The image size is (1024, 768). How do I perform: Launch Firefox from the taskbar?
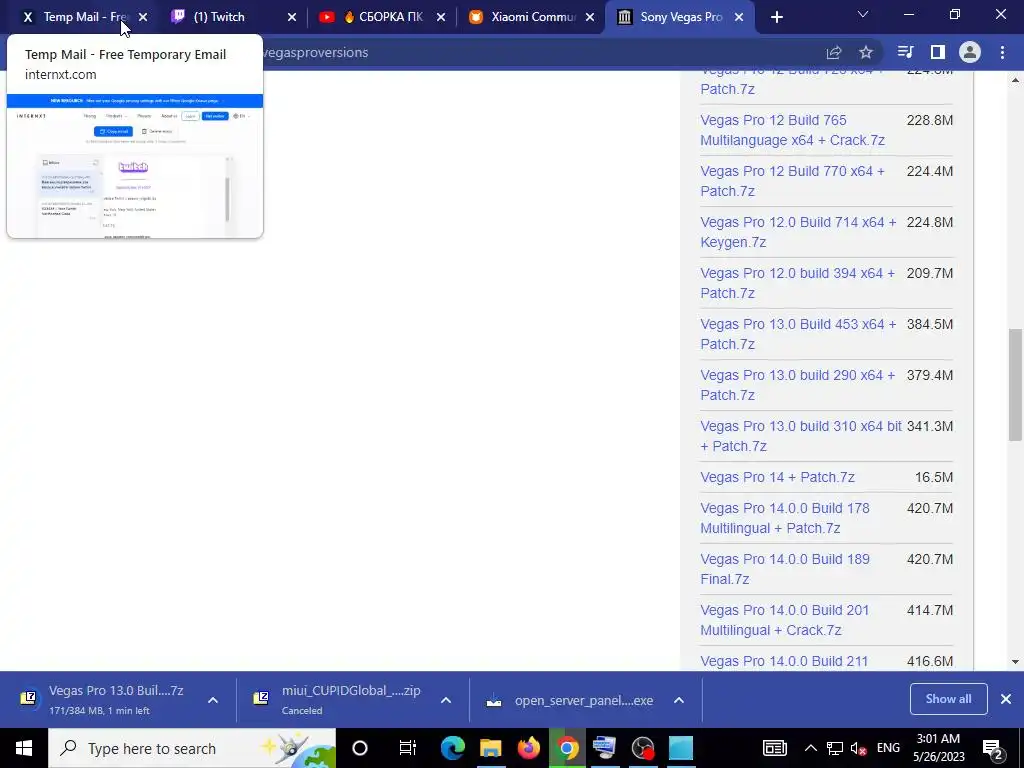528,748
